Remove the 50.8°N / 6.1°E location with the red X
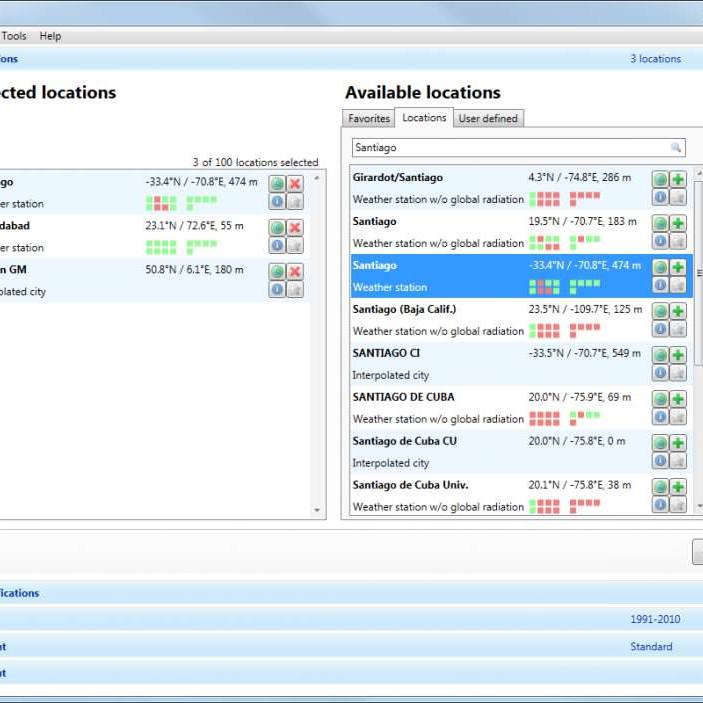Screen dimensions: 703x703 pyautogui.click(x=295, y=271)
